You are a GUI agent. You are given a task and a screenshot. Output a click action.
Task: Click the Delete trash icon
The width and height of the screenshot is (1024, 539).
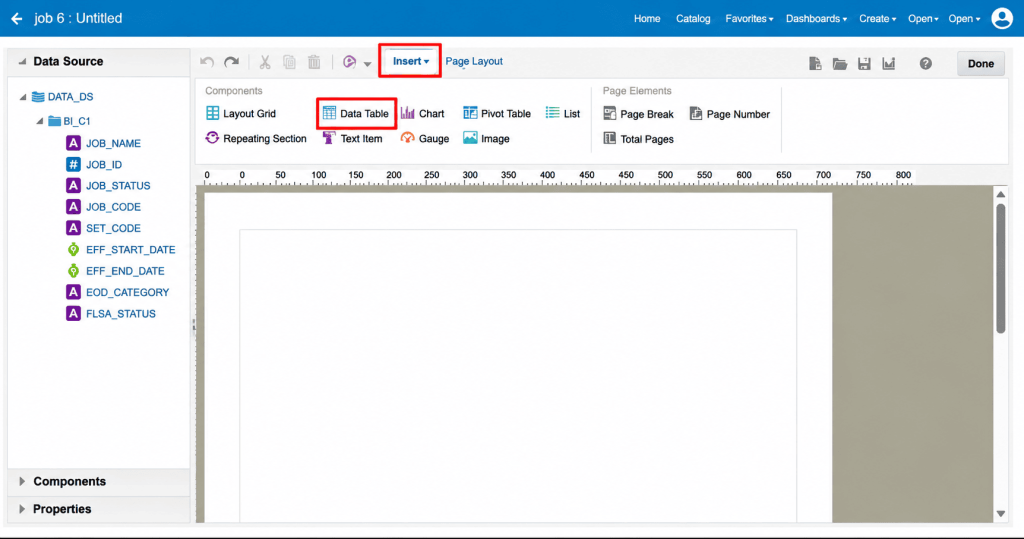tap(314, 62)
